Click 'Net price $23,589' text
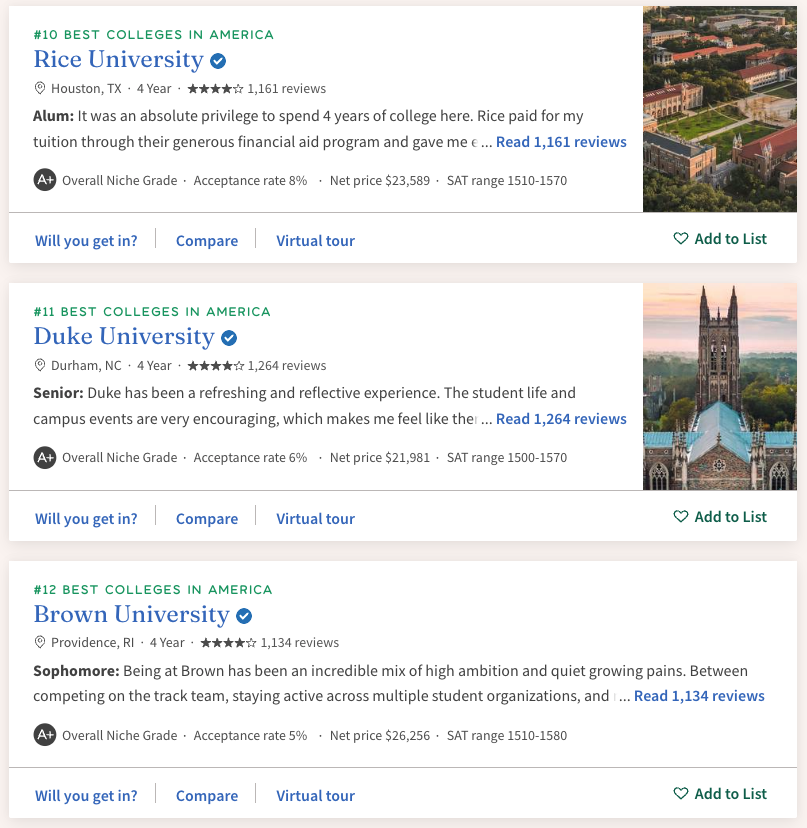Viewport: 807px width, 828px height. tap(380, 181)
